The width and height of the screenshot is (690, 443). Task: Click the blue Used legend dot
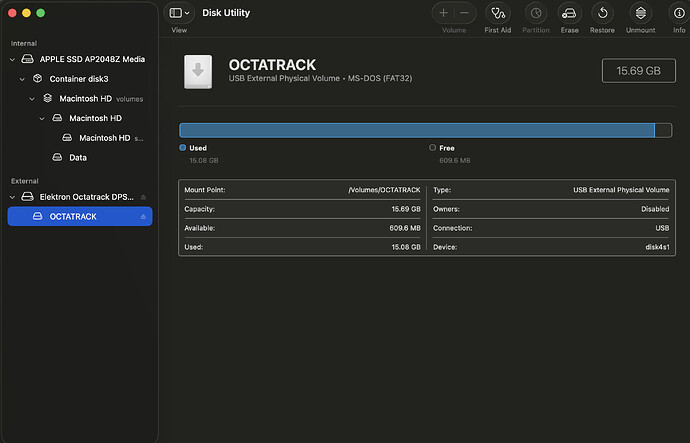pyautogui.click(x=183, y=148)
